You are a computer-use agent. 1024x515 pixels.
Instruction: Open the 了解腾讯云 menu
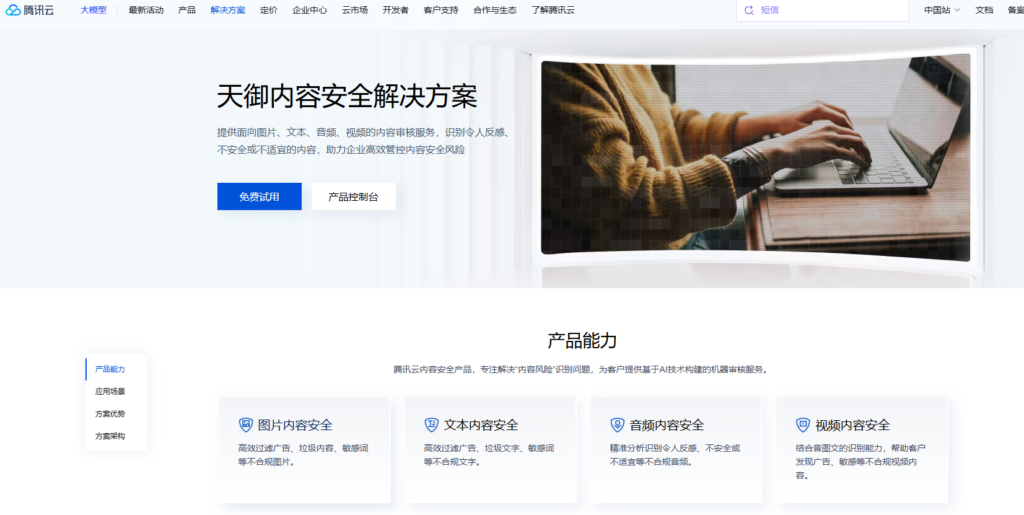coord(553,10)
